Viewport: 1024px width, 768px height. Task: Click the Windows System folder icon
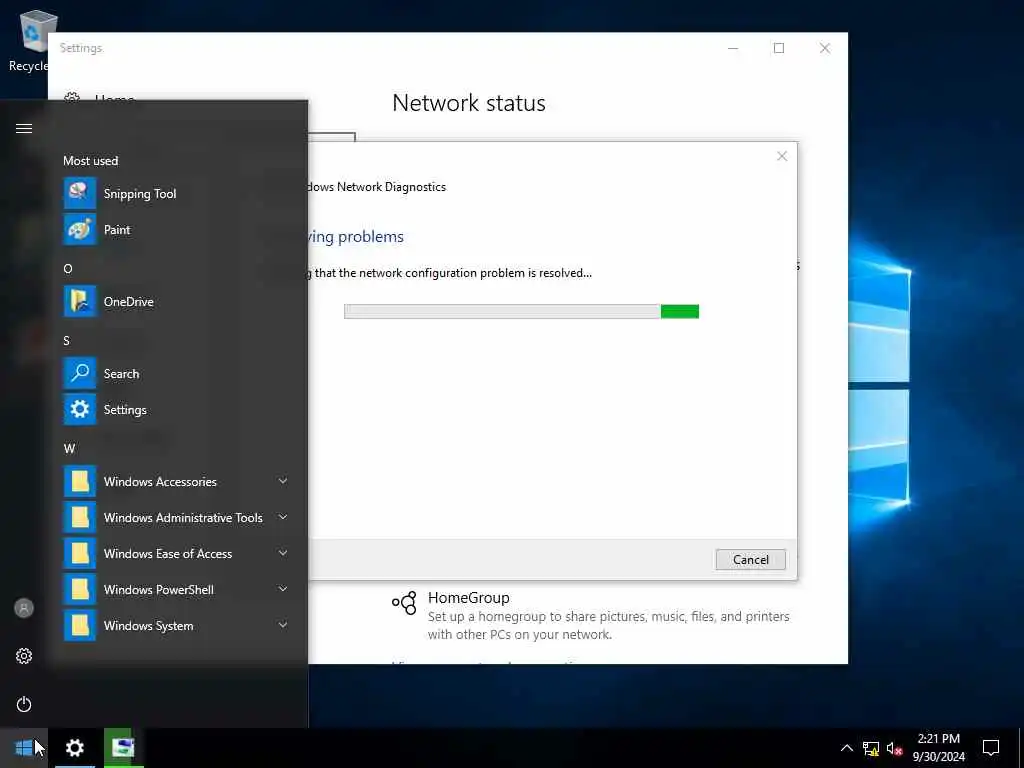[80, 625]
